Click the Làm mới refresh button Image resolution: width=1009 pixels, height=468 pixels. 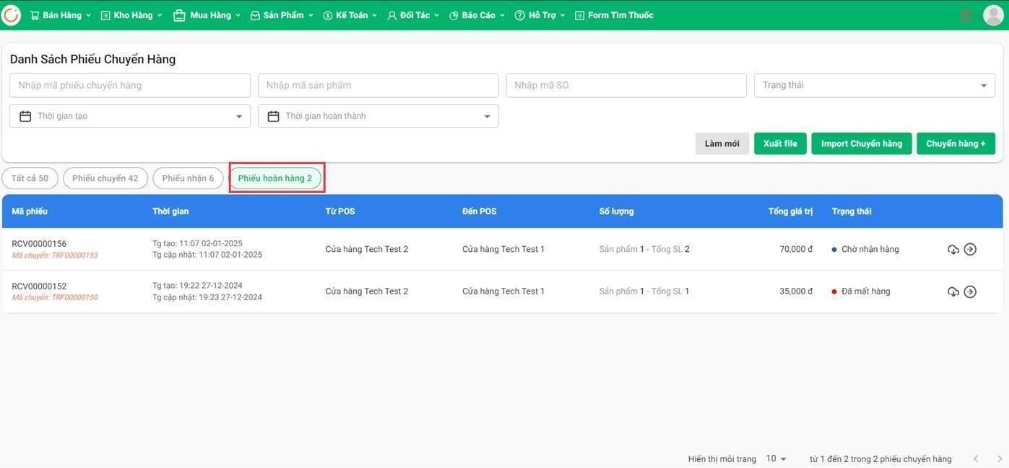click(722, 144)
